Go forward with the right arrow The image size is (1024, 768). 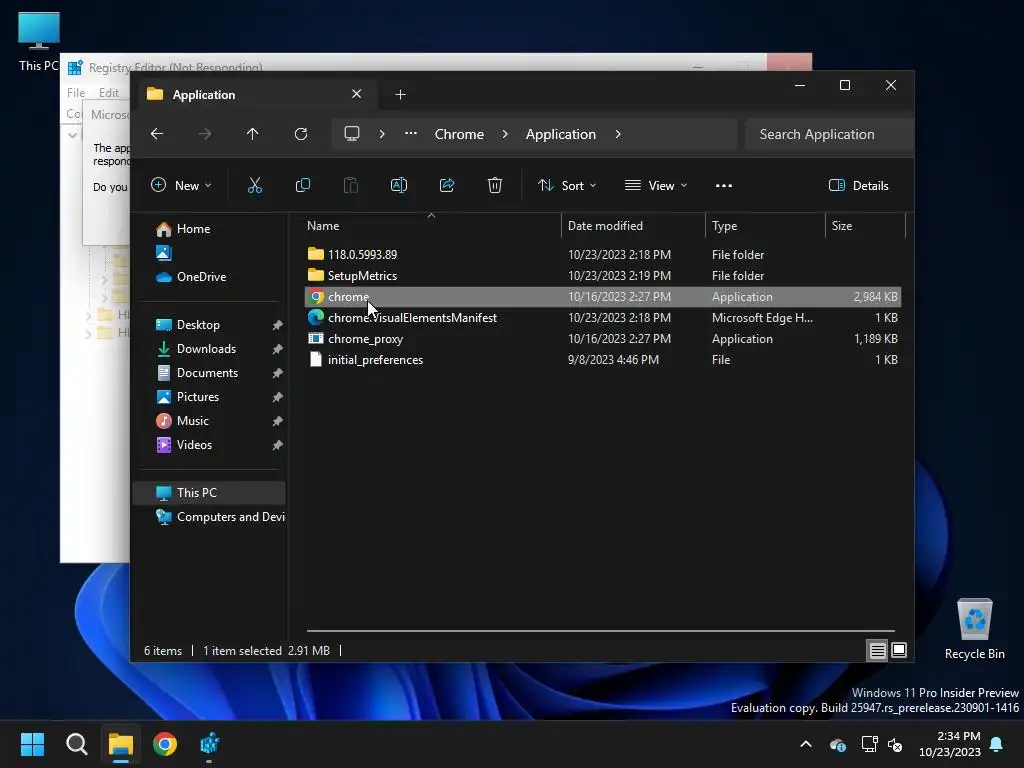point(205,134)
